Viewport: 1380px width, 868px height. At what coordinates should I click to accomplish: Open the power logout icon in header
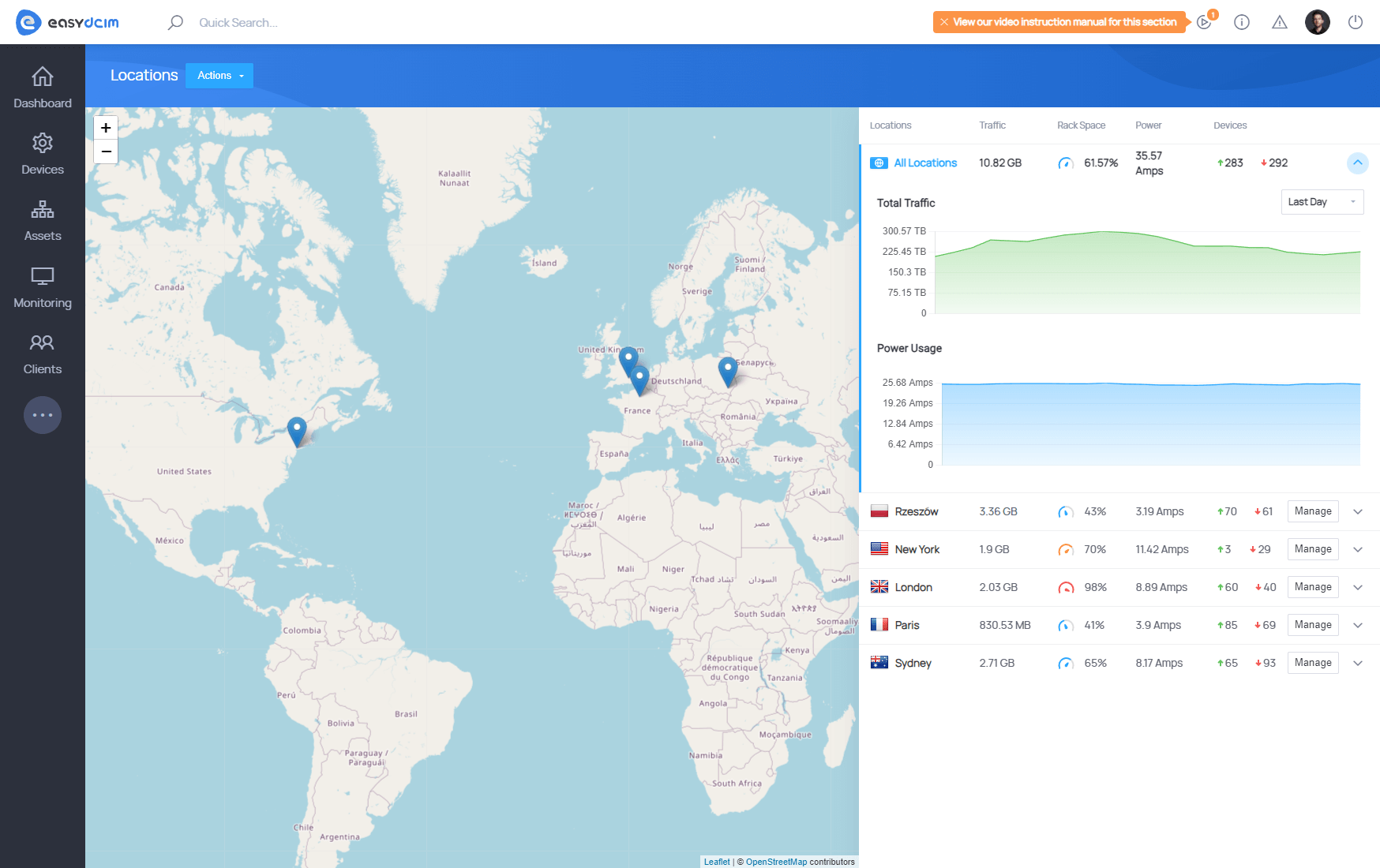pyautogui.click(x=1355, y=22)
